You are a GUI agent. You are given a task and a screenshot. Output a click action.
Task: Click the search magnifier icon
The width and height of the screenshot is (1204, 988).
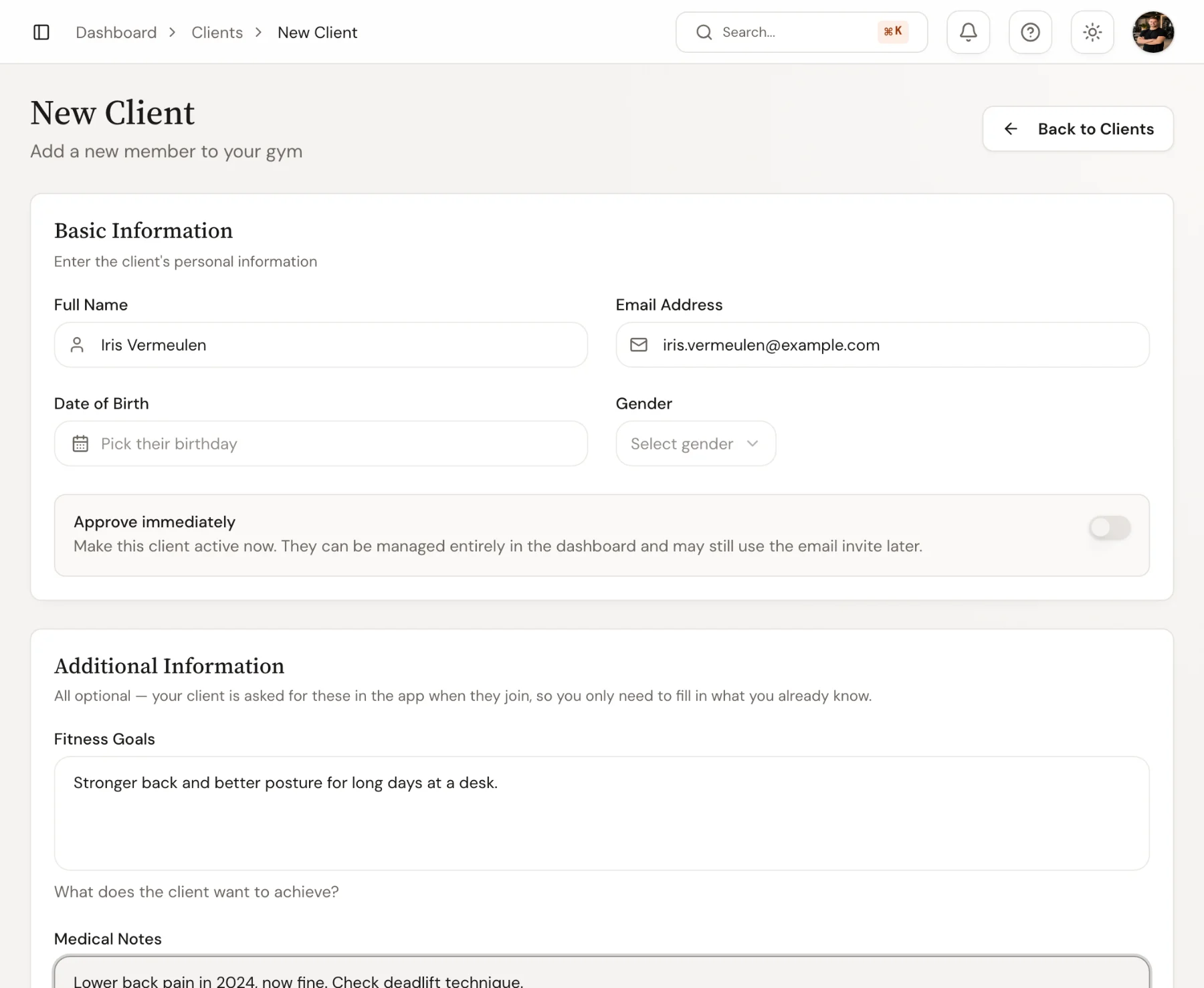tap(704, 32)
